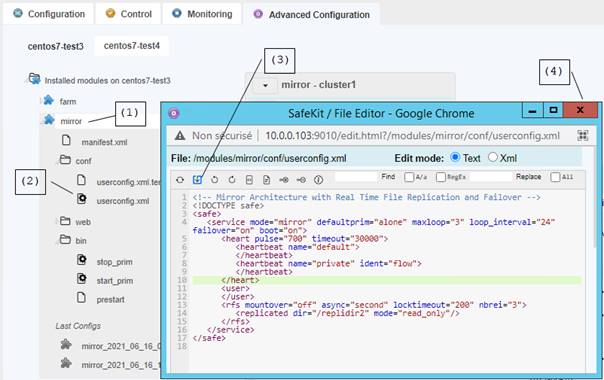Image resolution: width=604 pixels, height=380 pixels.
Task: Click the puzzle icon next to mirror module
Action: [x=49, y=119]
